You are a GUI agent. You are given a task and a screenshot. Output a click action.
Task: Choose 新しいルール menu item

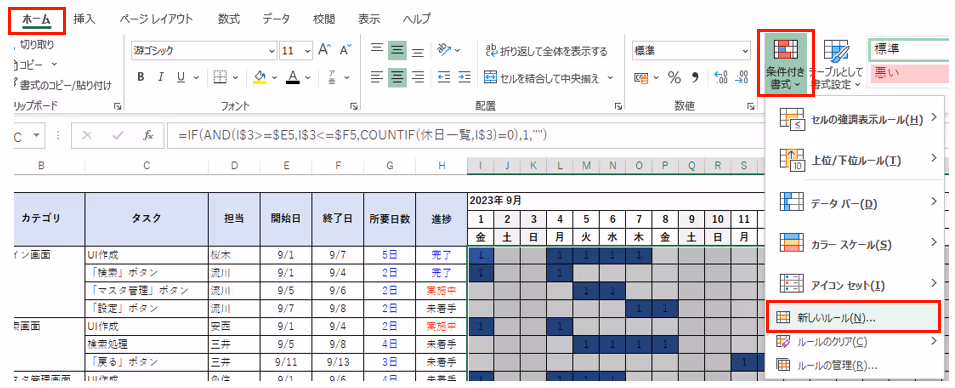pos(853,317)
